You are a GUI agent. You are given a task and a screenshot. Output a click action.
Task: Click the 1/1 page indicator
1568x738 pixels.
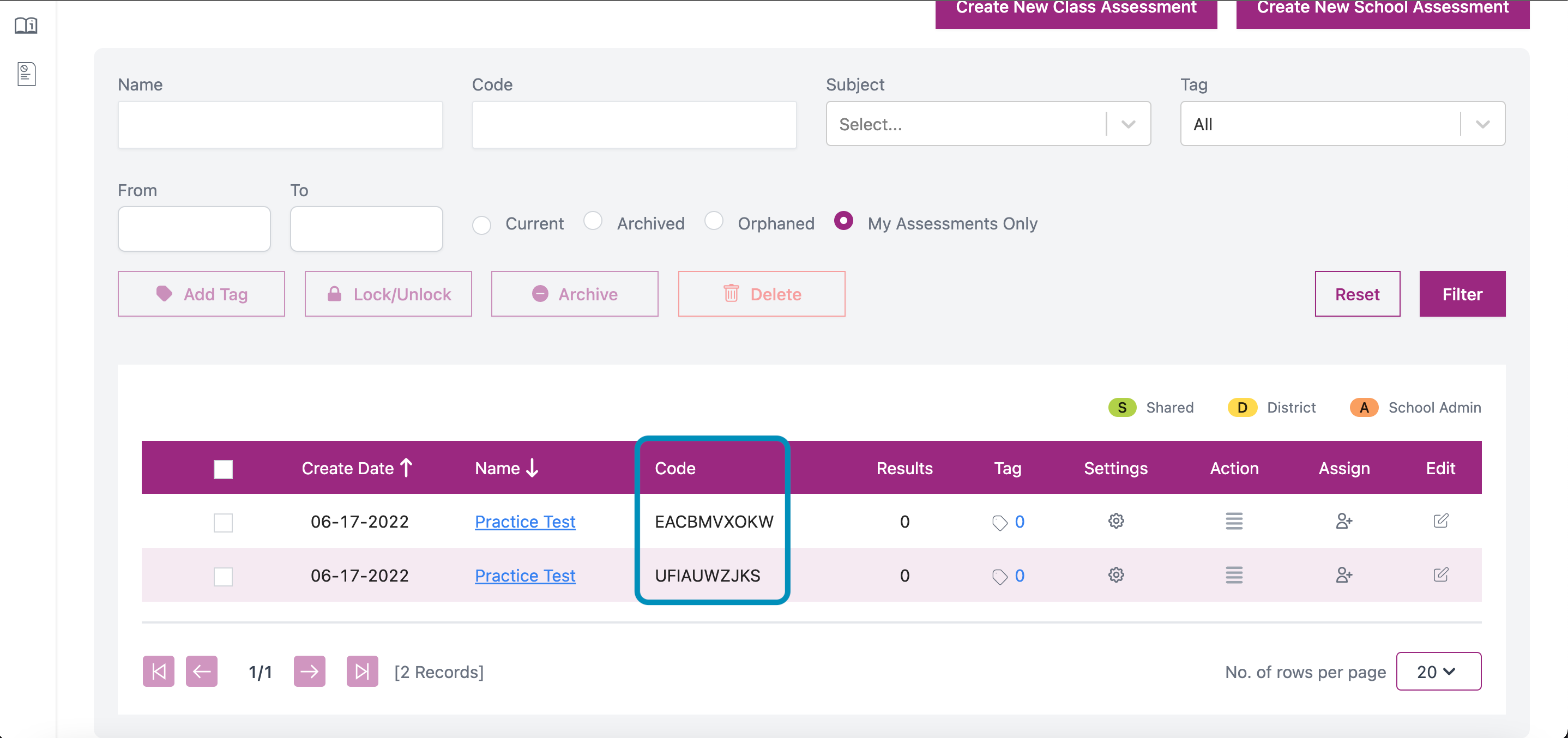[x=260, y=672]
